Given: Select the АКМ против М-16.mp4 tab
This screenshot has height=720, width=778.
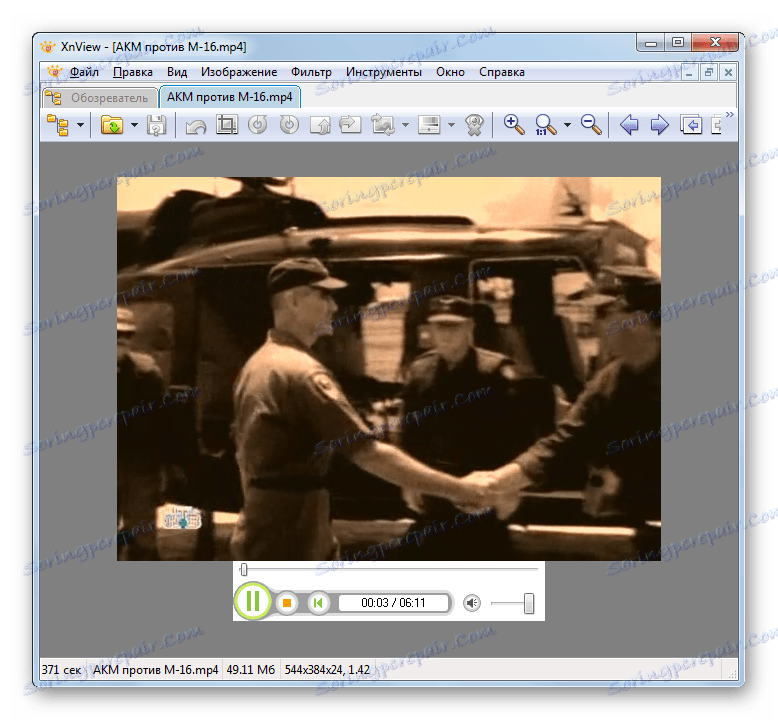Looking at the screenshot, I should tap(230, 97).
